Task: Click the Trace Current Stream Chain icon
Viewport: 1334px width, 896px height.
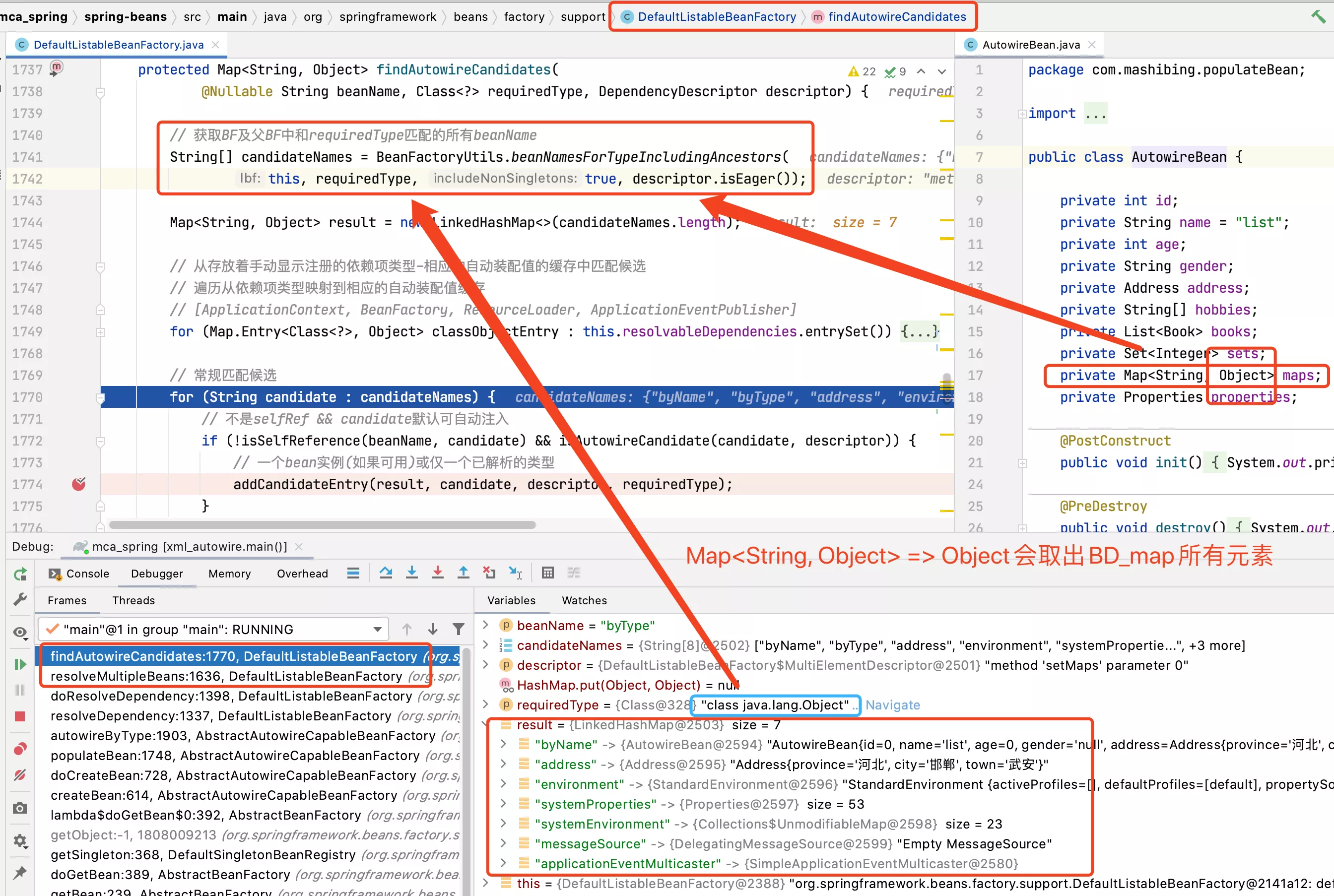Action: pos(574,573)
